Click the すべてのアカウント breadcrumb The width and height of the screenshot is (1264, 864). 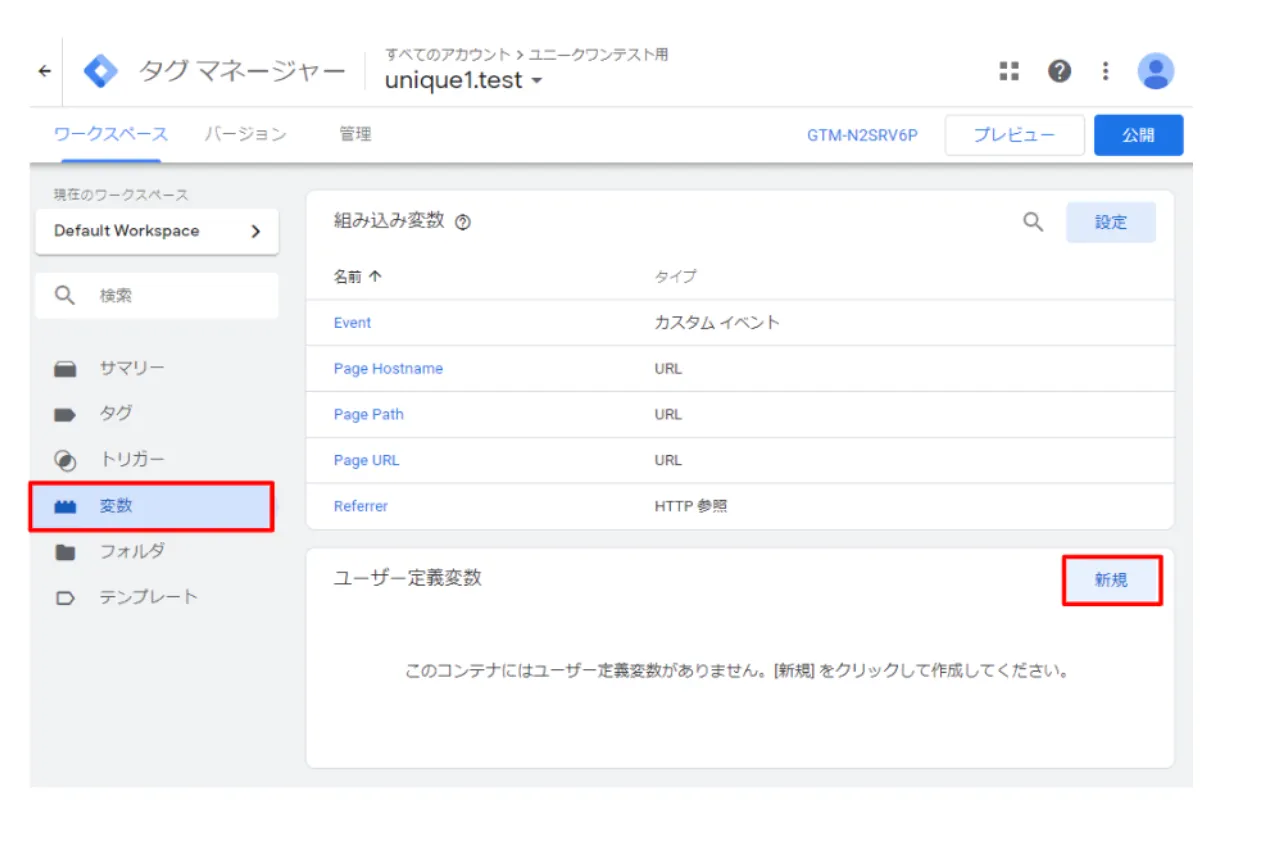point(447,55)
